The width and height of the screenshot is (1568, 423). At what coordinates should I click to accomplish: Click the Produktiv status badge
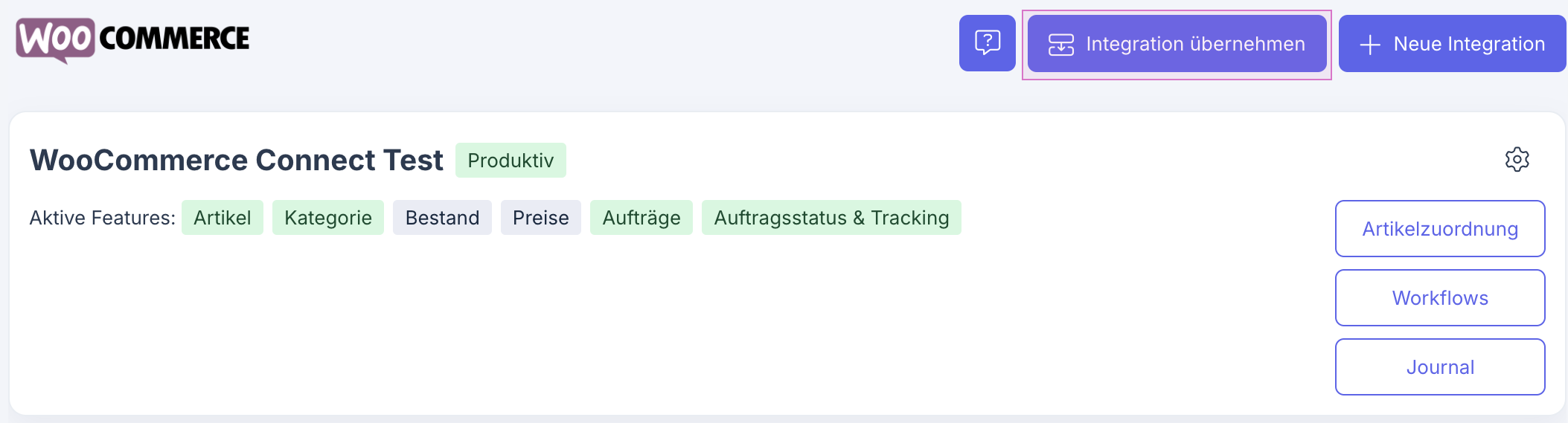[511, 161]
